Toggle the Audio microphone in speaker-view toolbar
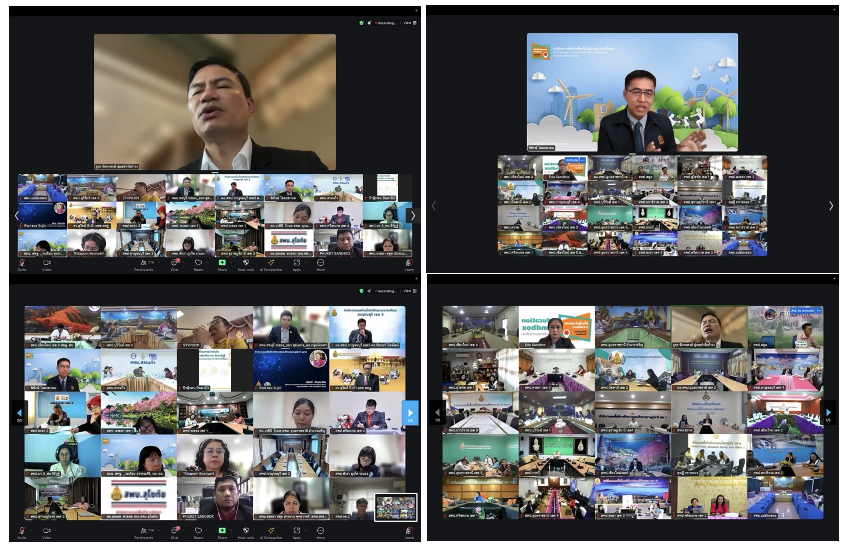This screenshot has width=848, height=548. (21, 264)
